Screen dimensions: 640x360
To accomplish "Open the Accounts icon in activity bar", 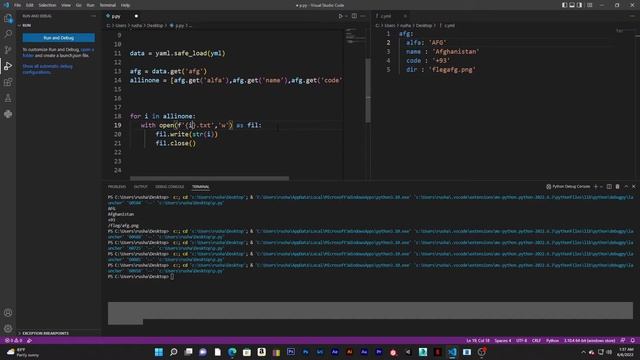I will (x=8, y=313).
